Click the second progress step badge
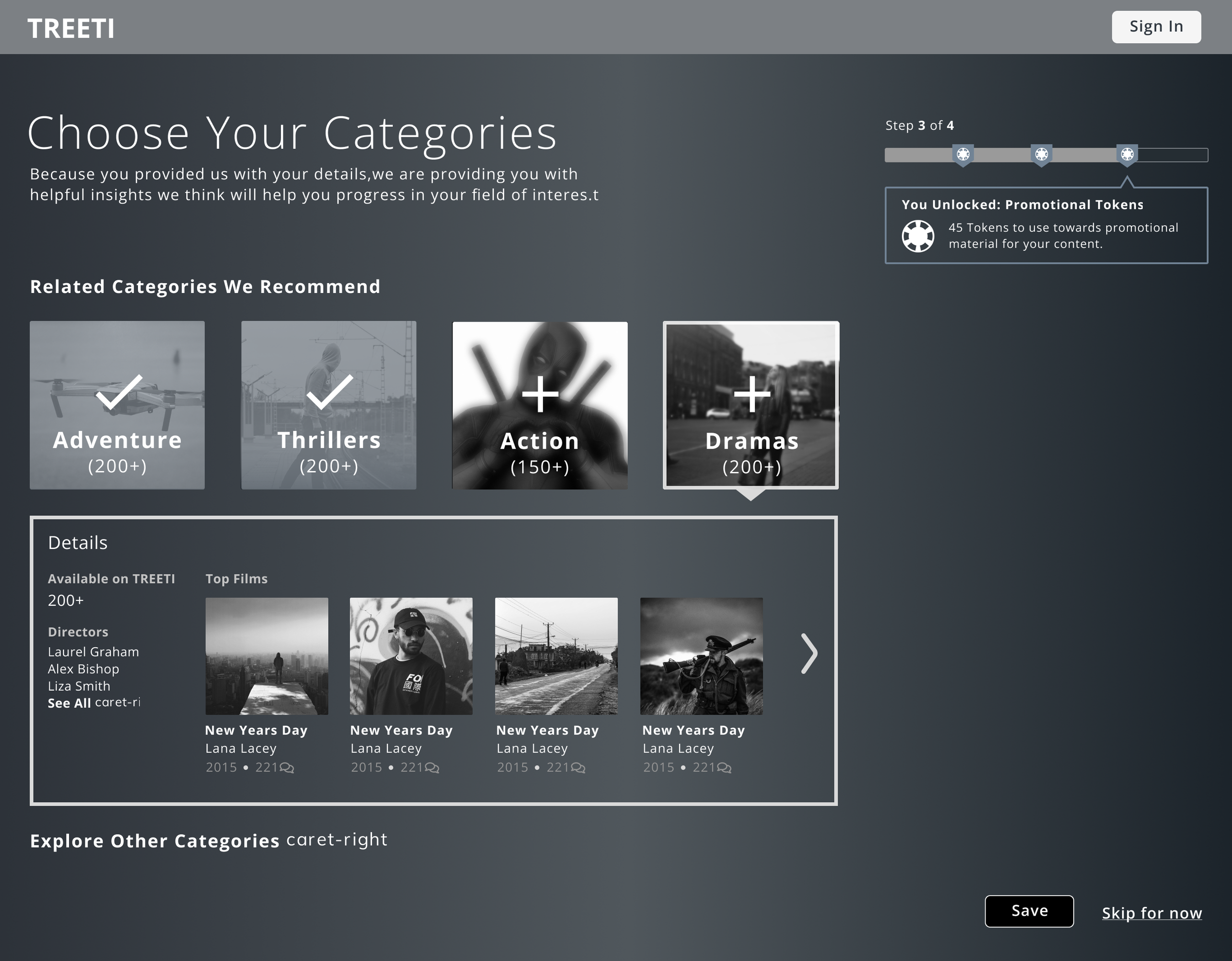 click(x=1041, y=155)
